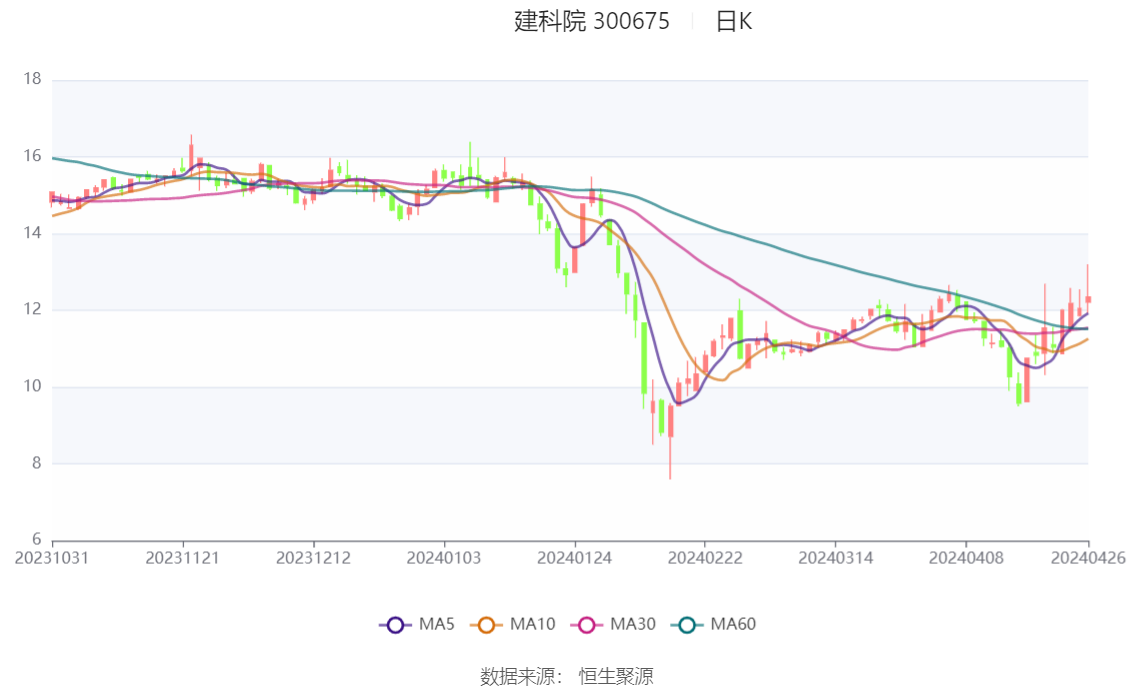Image resolution: width=1134 pixels, height=689 pixels.
Task: Click the 20240124 x-axis date label
Action: (x=574, y=558)
